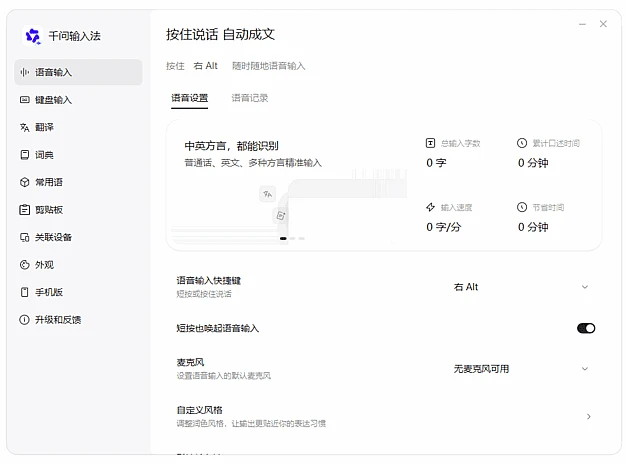
Task: Click the 自定义风格 settings row title
Action: [200, 410]
